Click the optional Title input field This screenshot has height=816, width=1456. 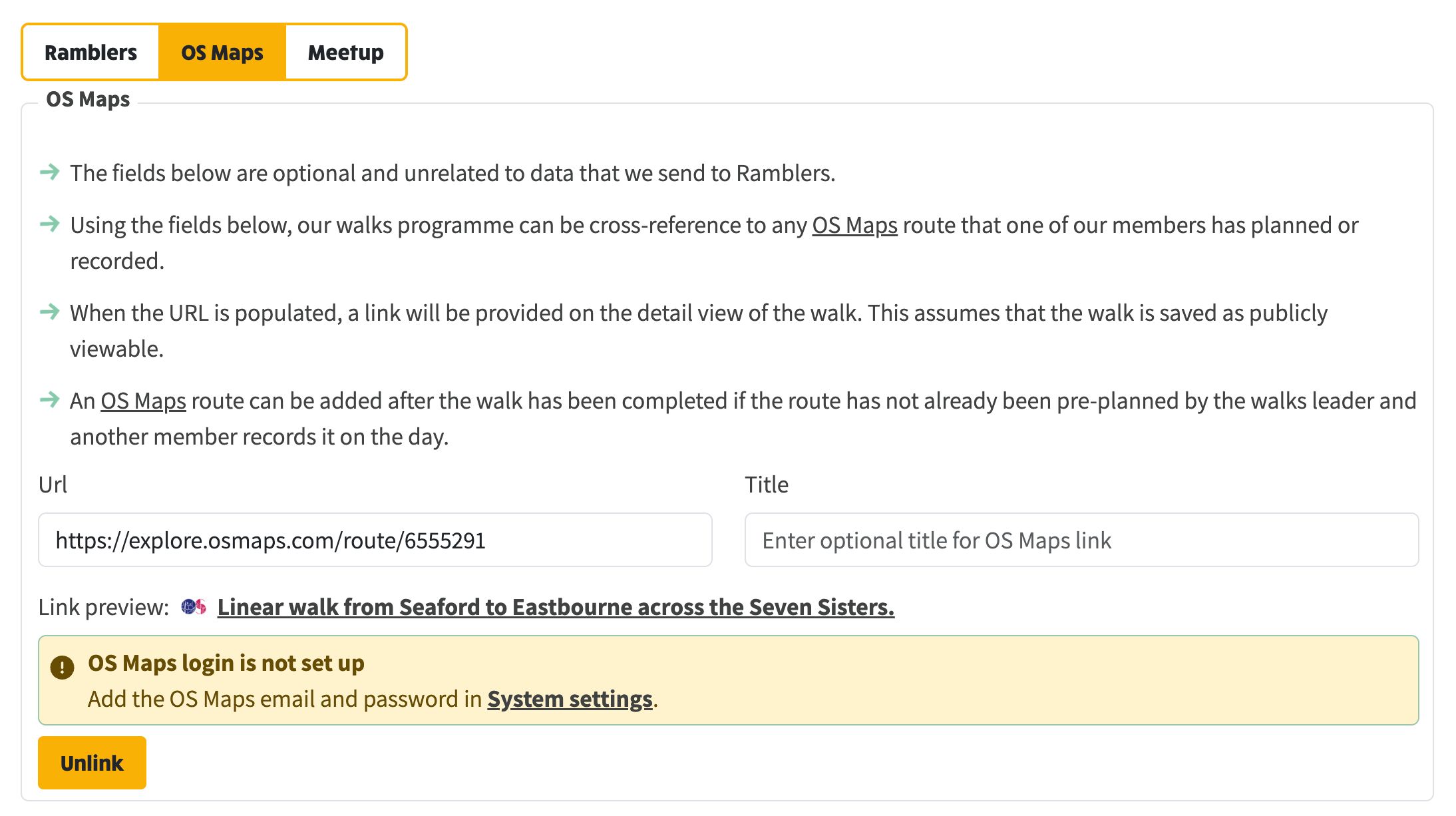[x=1082, y=540]
